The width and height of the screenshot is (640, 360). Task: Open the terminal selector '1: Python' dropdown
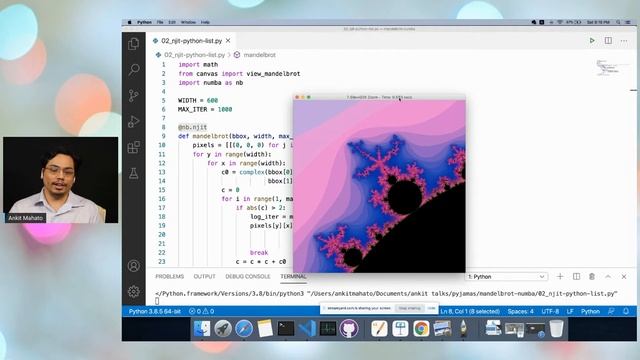(x=506, y=276)
